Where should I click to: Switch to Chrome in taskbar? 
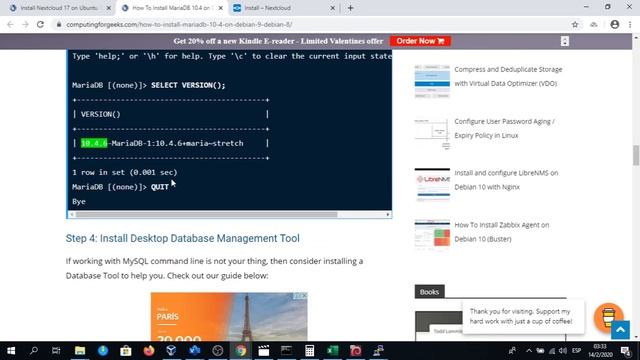240,351
